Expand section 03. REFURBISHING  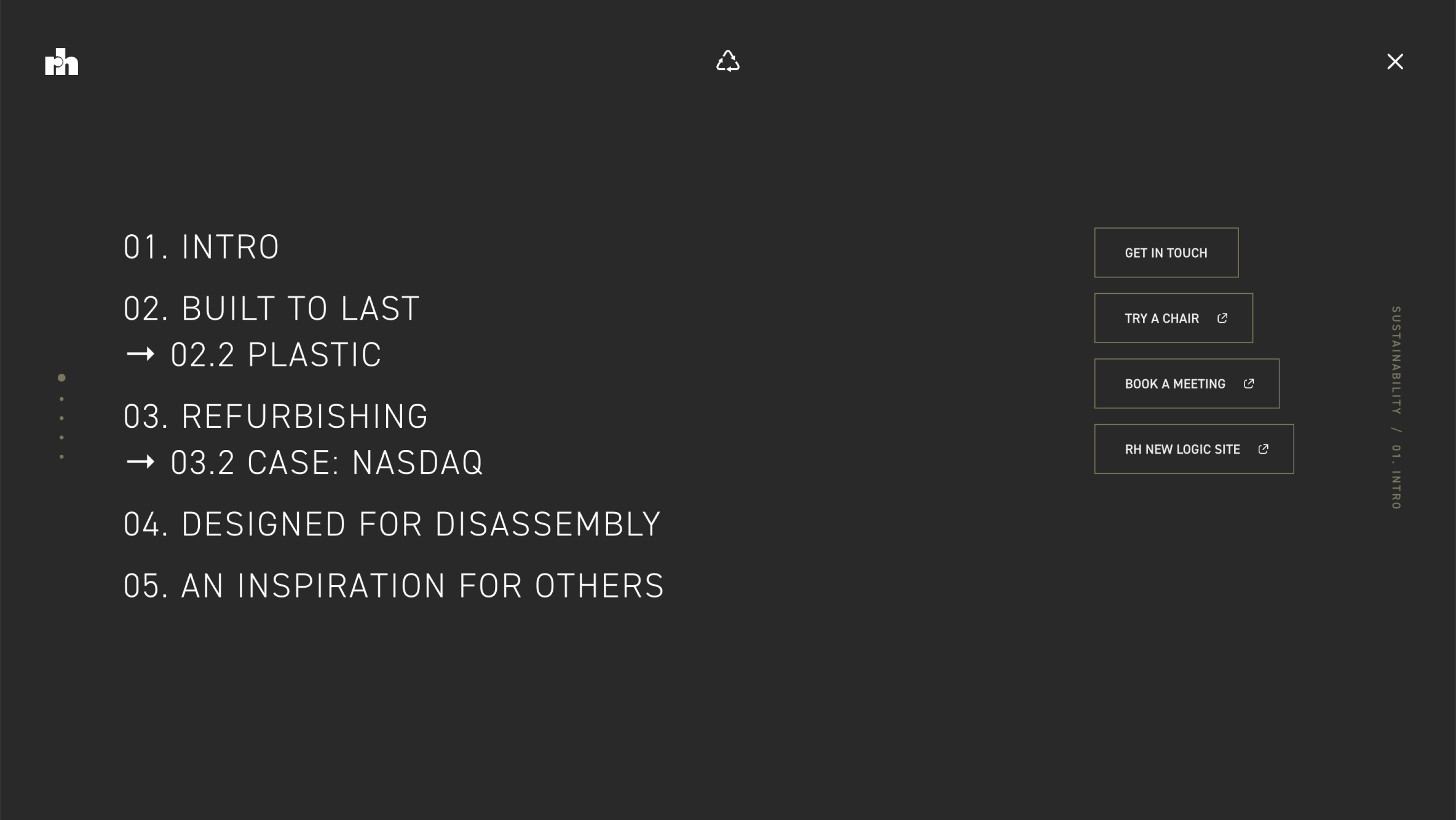(276, 417)
